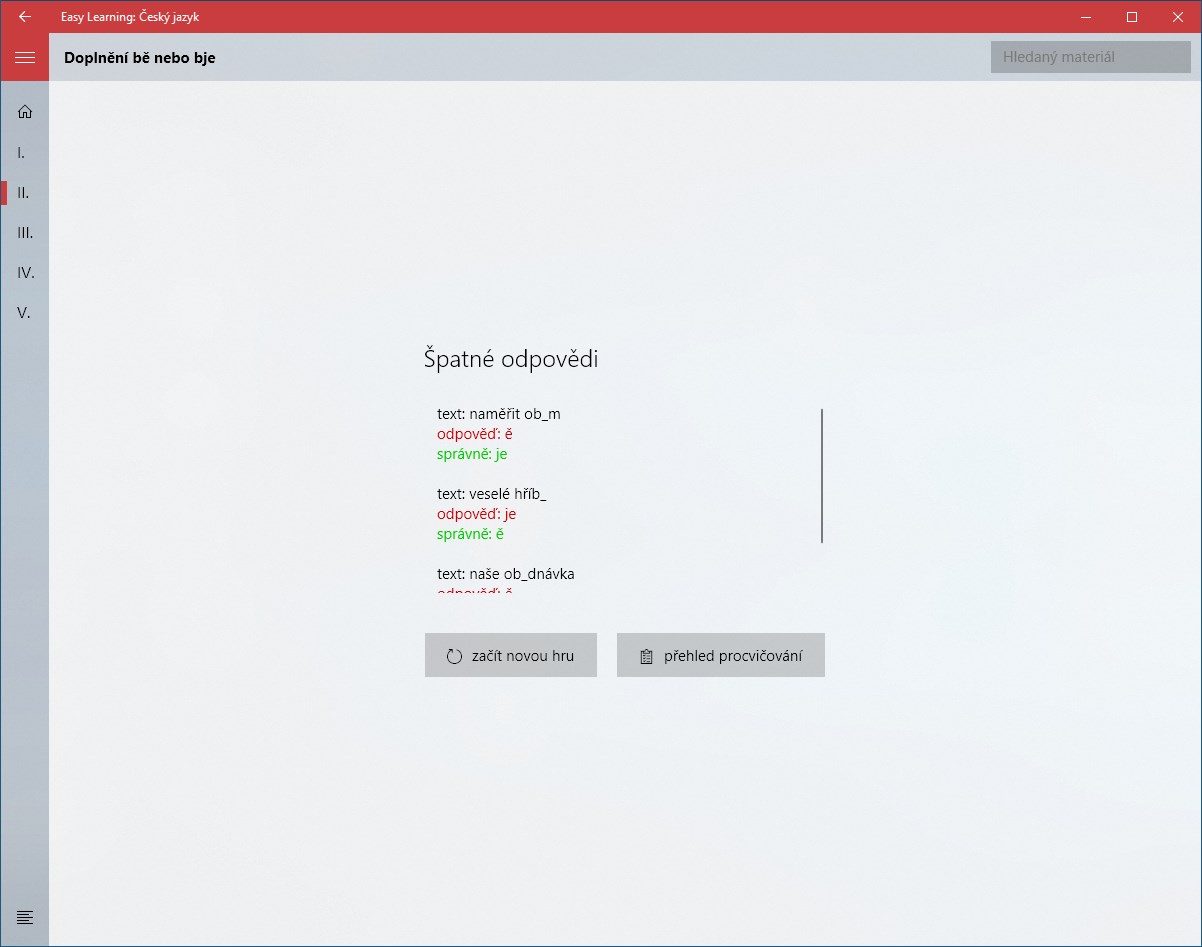Select text row veselé hříb_
The height and width of the screenshot is (947, 1202).
pos(492,494)
